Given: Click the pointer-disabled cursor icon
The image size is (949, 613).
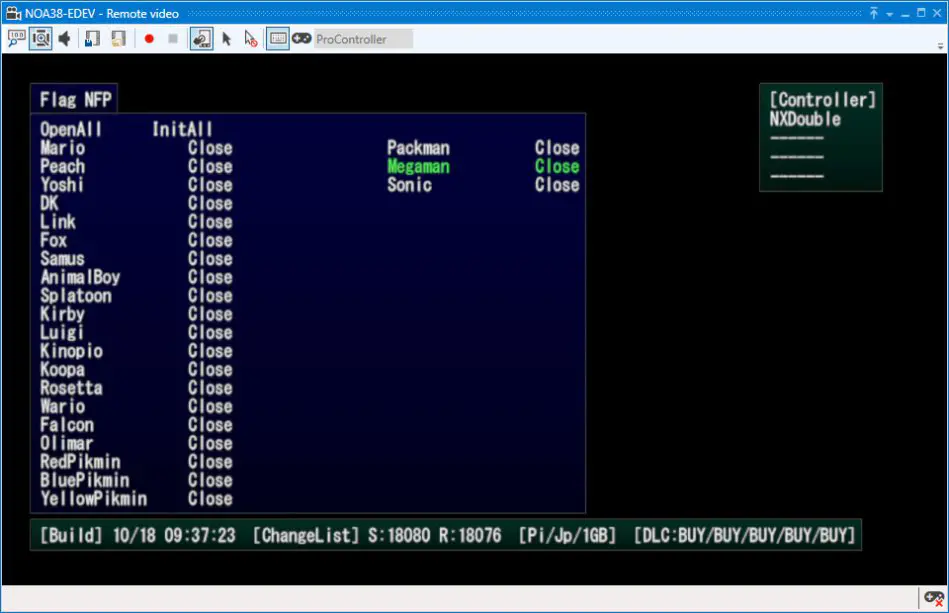Looking at the screenshot, I should coord(251,39).
